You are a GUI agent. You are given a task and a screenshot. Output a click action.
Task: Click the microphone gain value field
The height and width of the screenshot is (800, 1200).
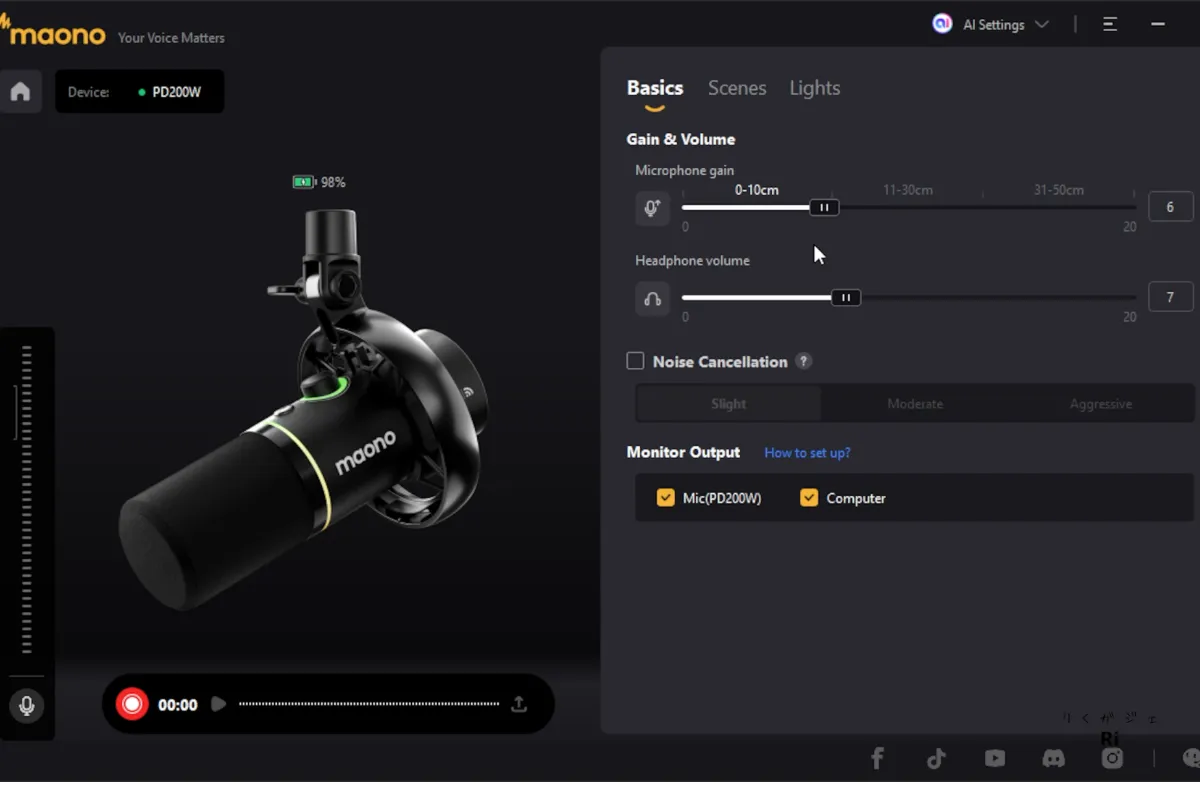[x=1171, y=207]
